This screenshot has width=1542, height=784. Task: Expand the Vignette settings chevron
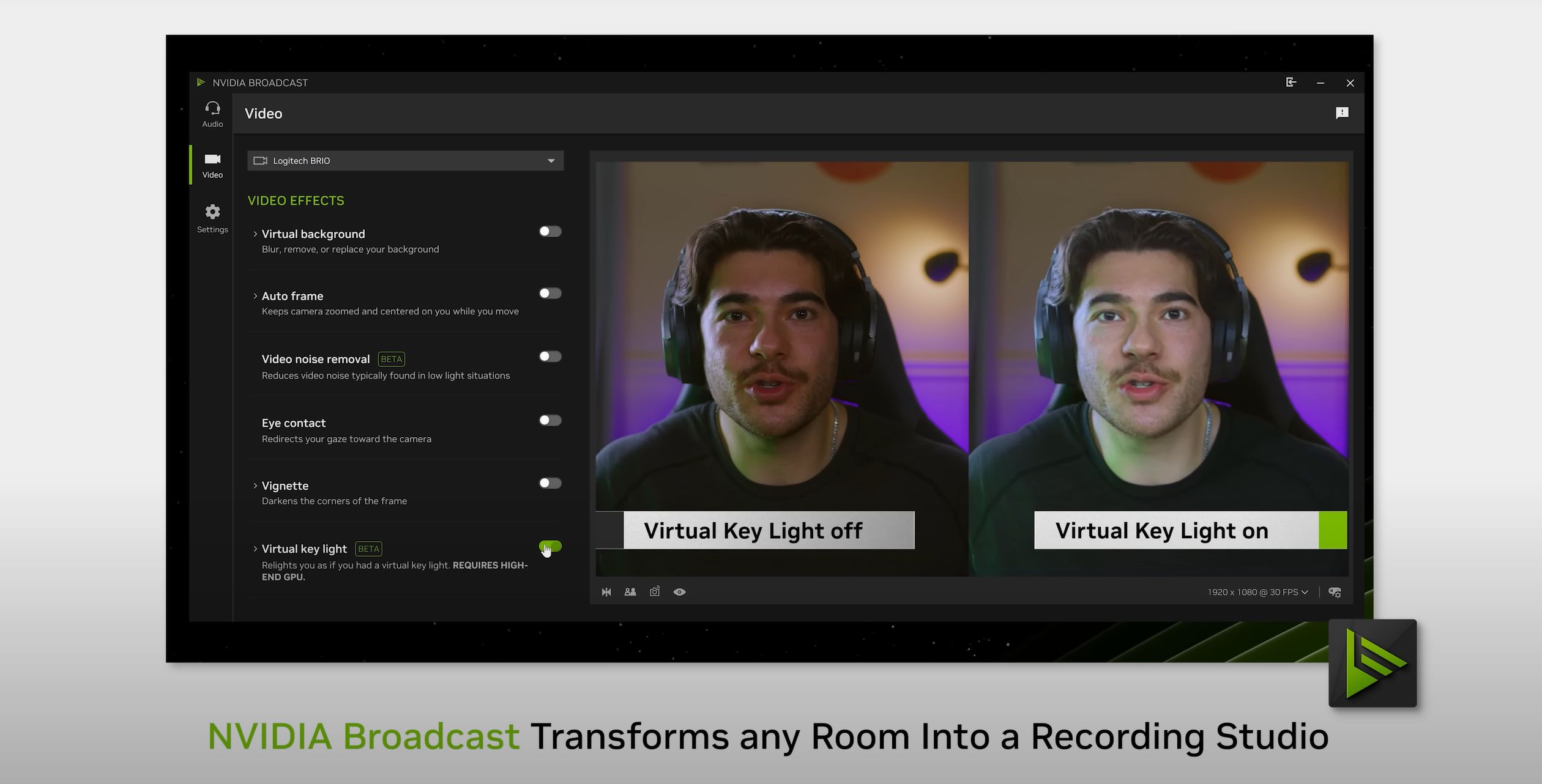(x=255, y=486)
